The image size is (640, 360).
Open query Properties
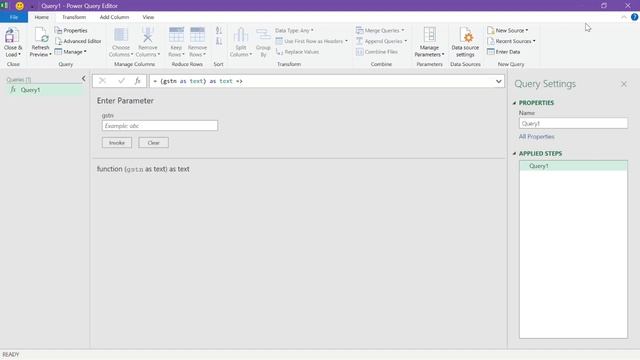pos(71,31)
